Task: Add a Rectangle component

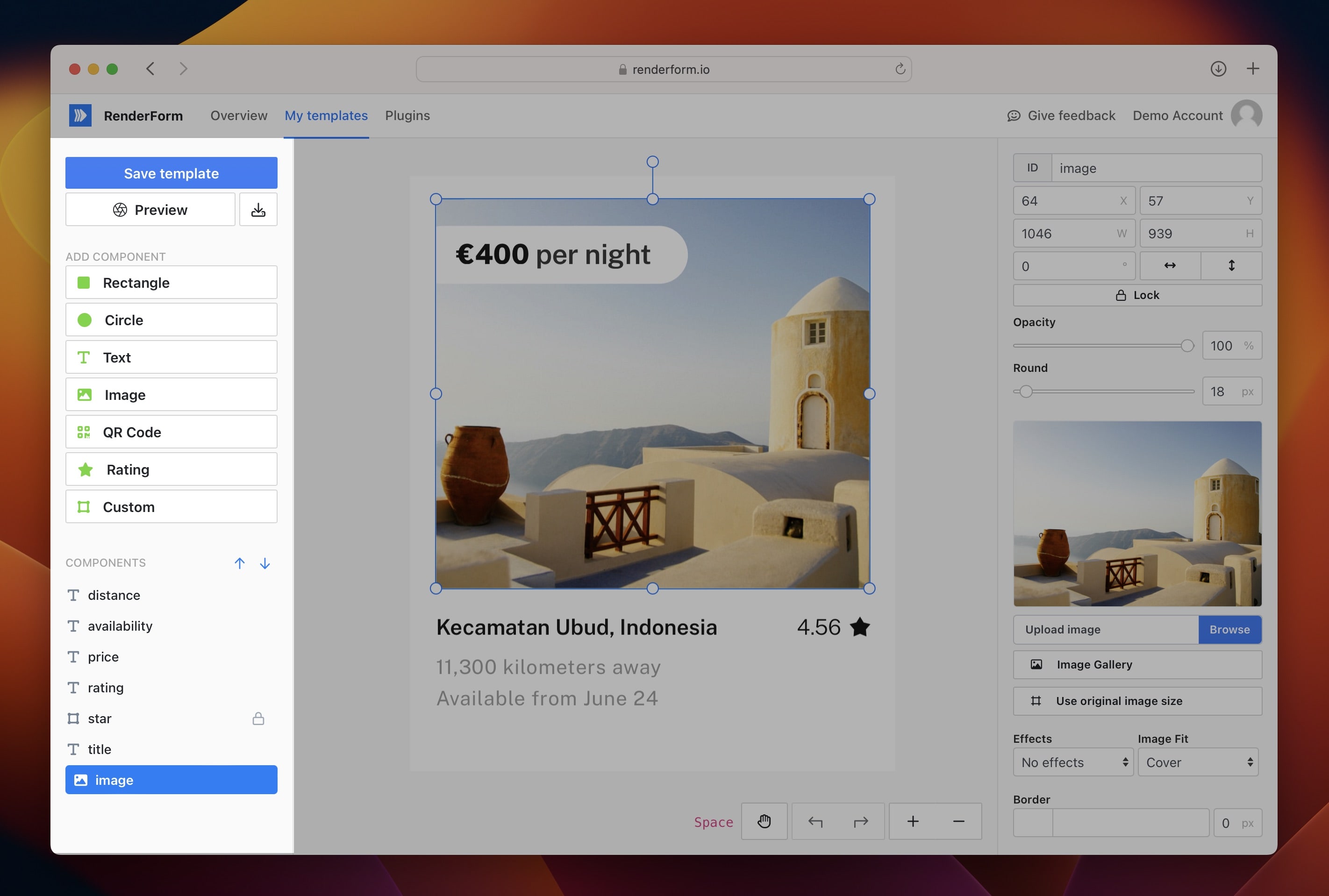Action: 171,282
